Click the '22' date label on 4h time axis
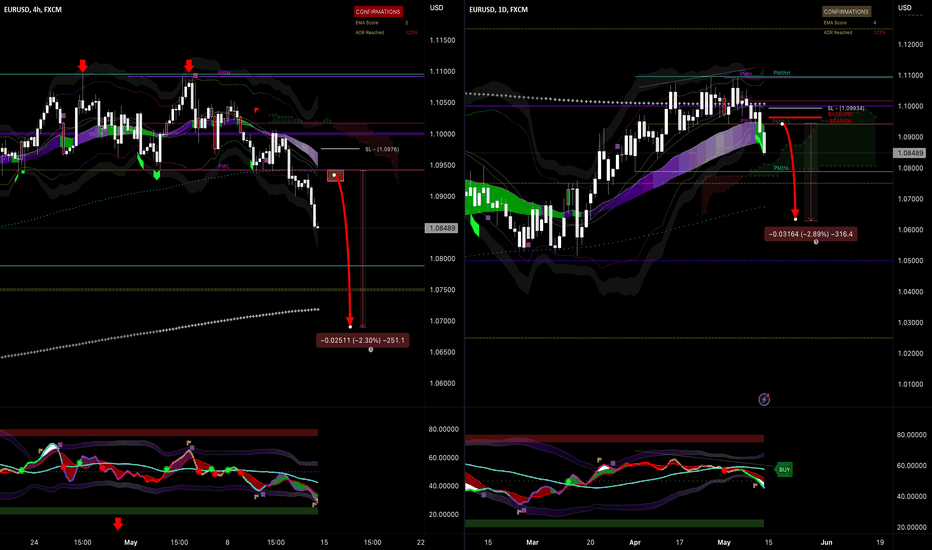The height and width of the screenshot is (550, 932). click(421, 542)
